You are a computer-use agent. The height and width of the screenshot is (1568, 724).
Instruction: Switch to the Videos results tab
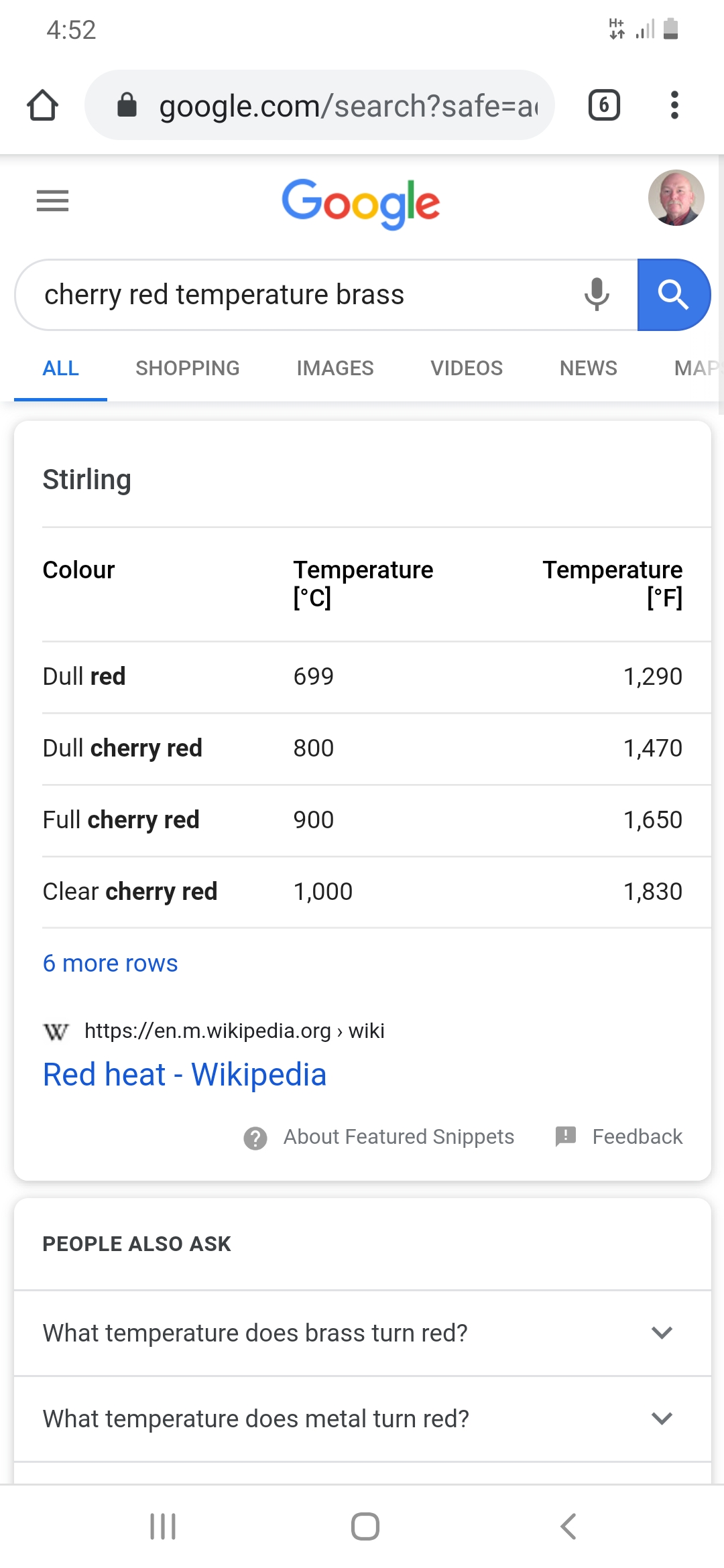pyautogui.click(x=466, y=368)
